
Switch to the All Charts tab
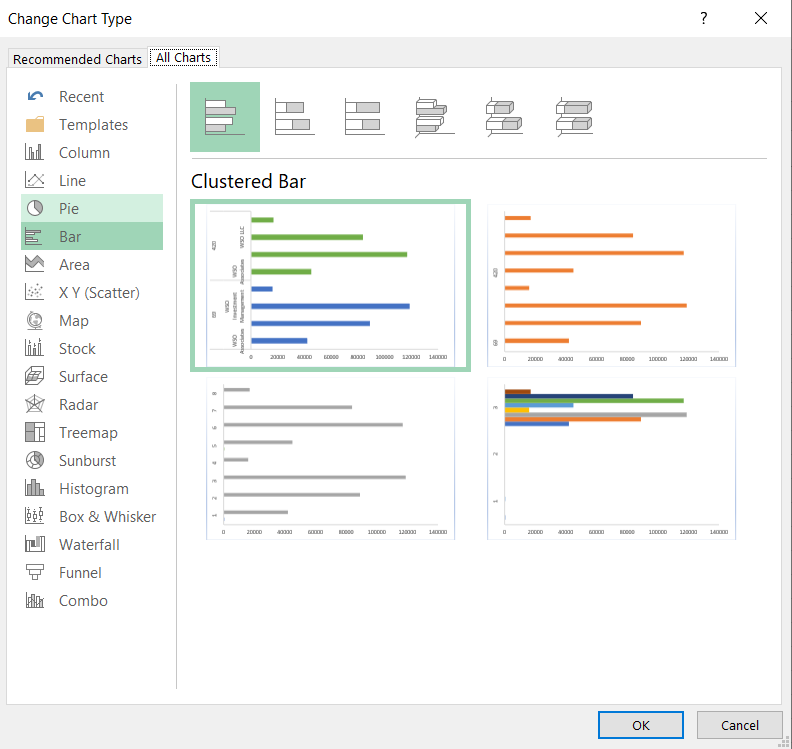tap(183, 58)
